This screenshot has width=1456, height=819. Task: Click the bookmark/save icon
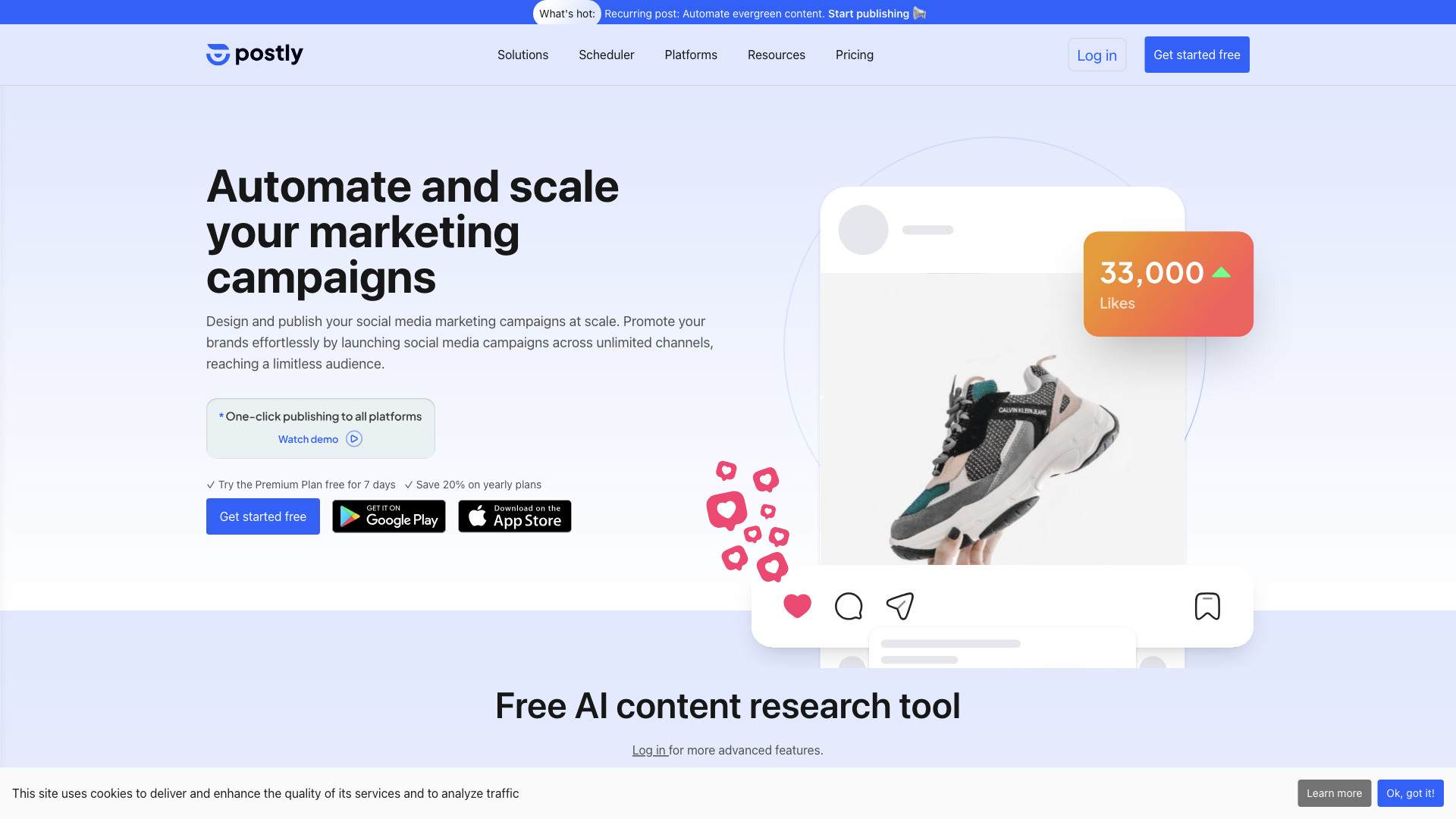(1207, 606)
